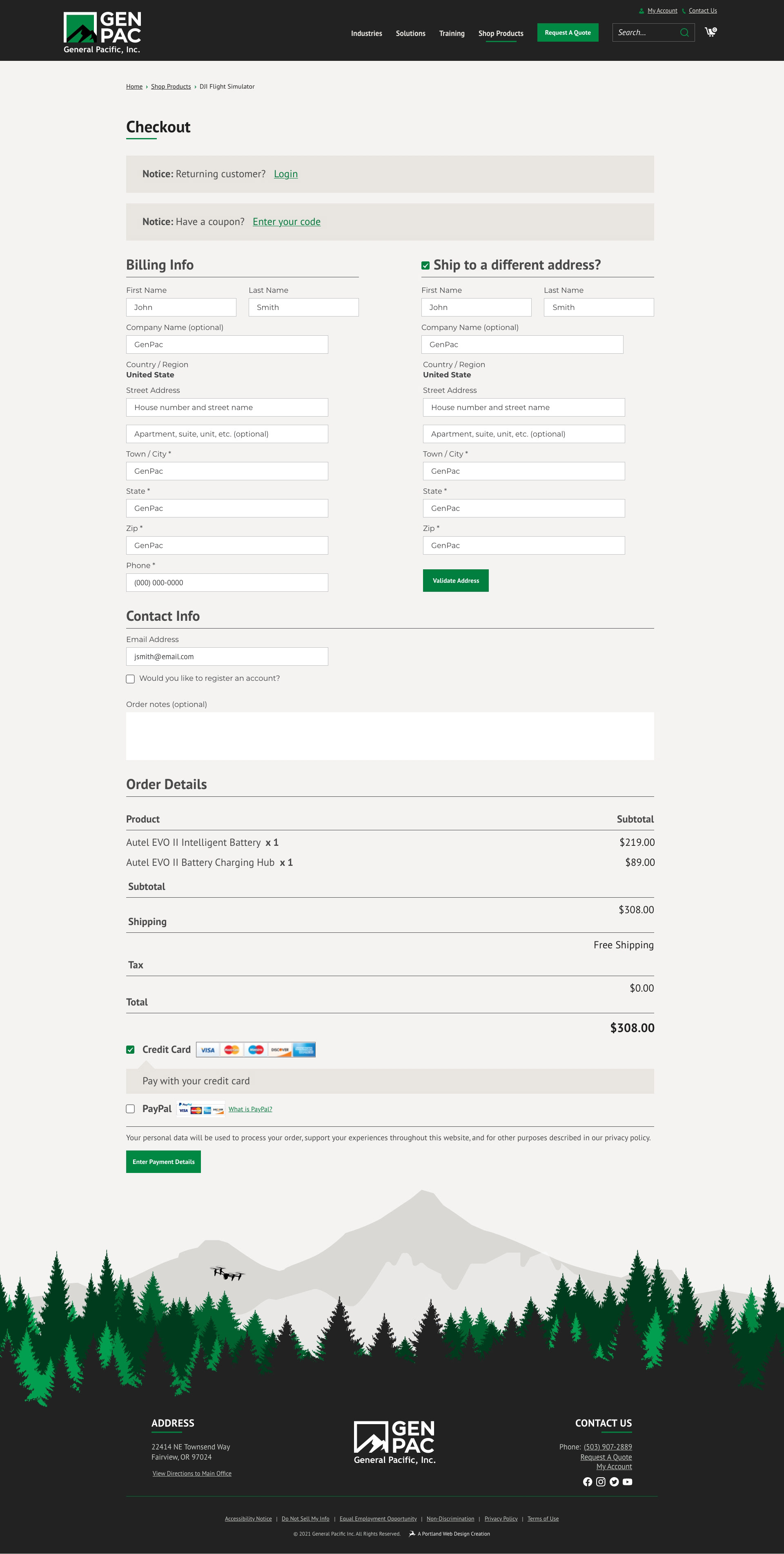Open the YouTube channel icon

627,1482
